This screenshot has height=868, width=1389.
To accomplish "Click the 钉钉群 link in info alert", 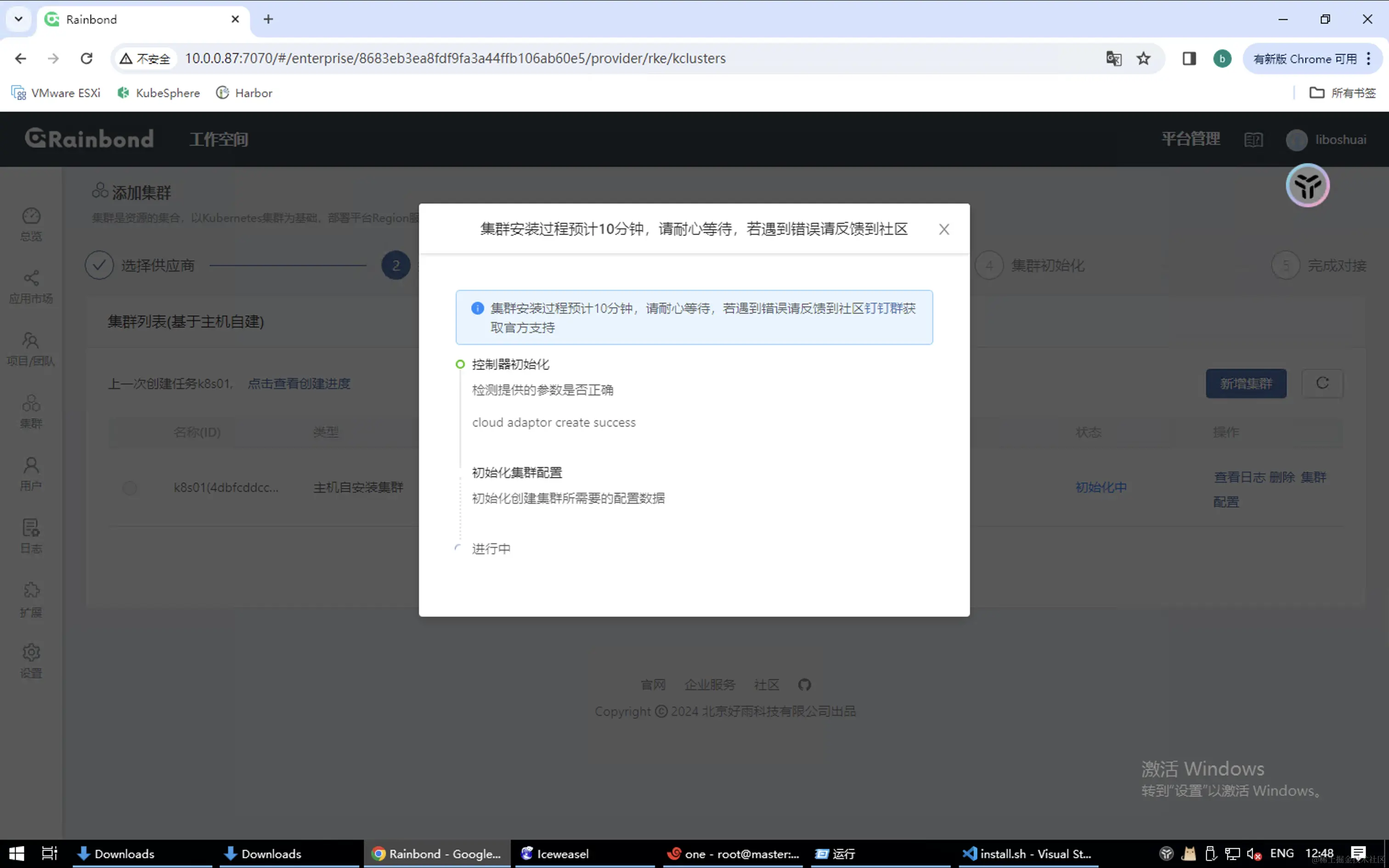I will 883,308.
